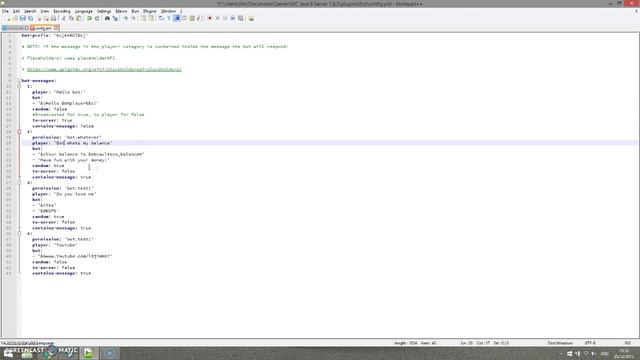Click the taskbar clock
This screenshot has width=640, height=360.
[624, 353]
